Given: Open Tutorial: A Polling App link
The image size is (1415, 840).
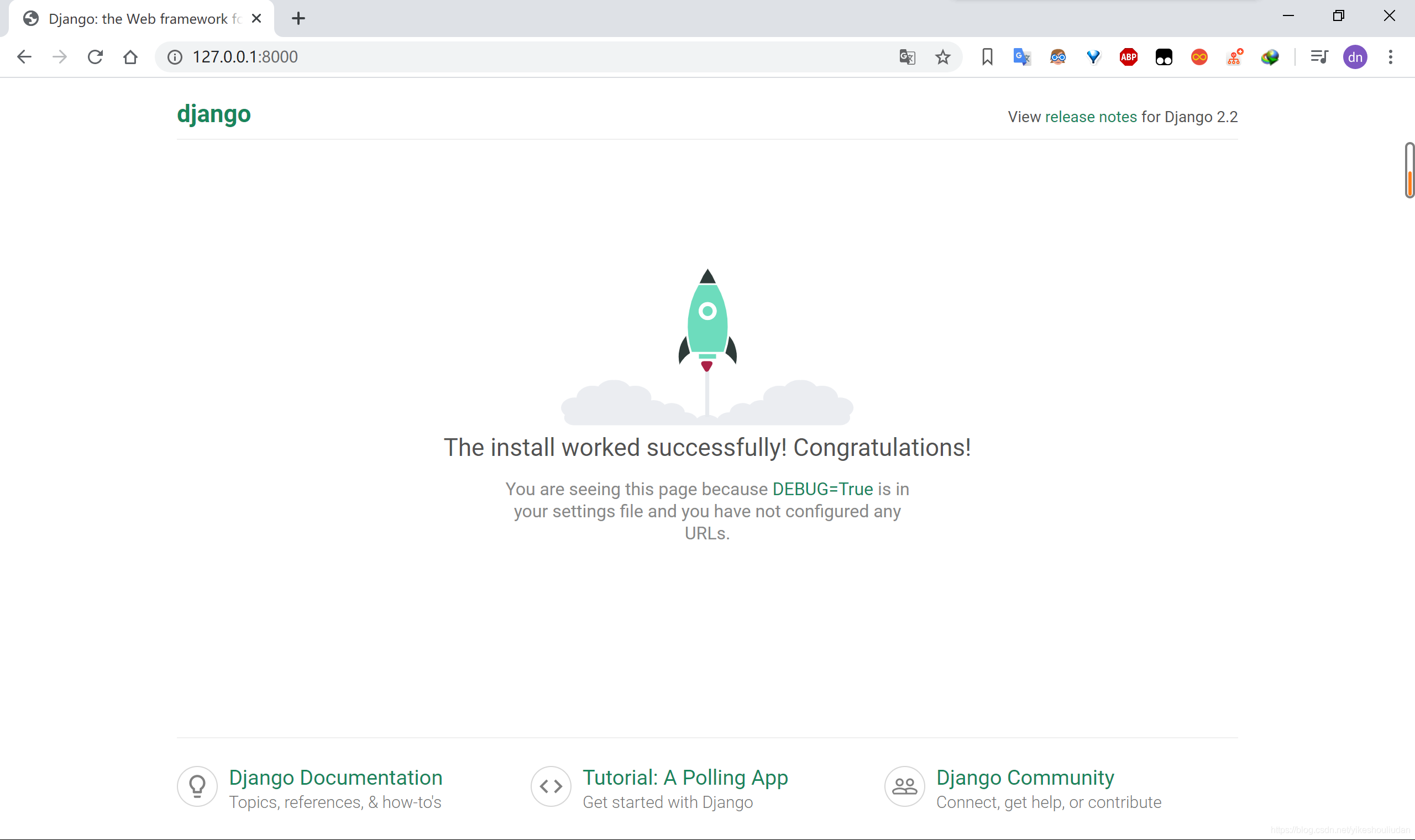Looking at the screenshot, I should coord(685,778).
